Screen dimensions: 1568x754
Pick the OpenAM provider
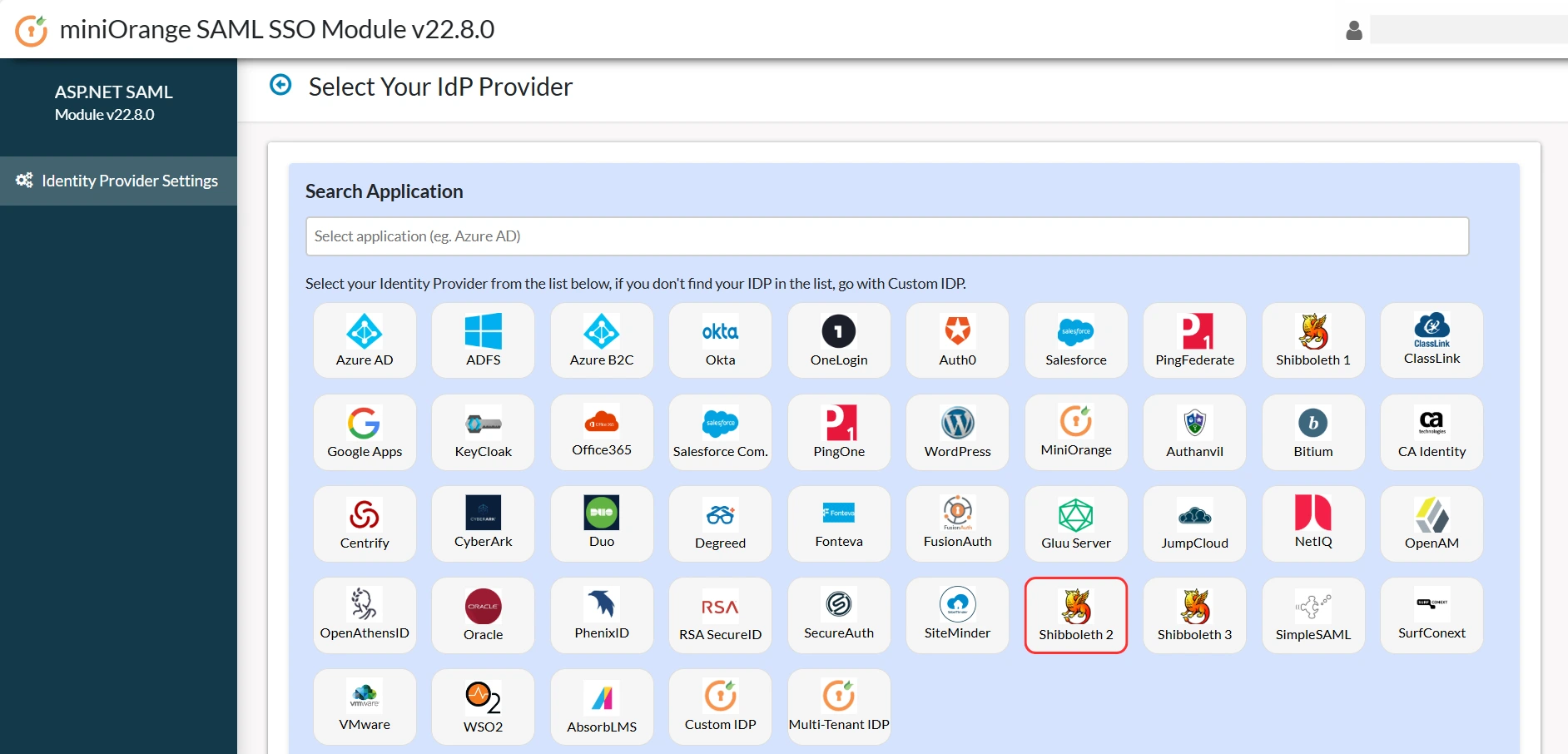(x=1432, y=523)
